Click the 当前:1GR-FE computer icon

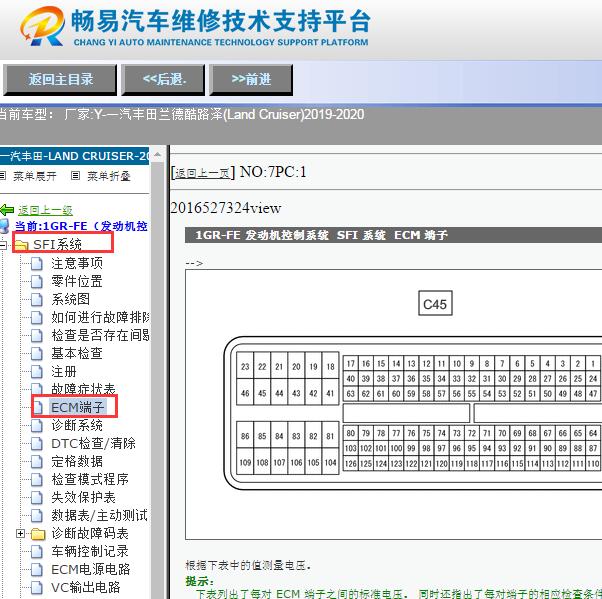4,227
